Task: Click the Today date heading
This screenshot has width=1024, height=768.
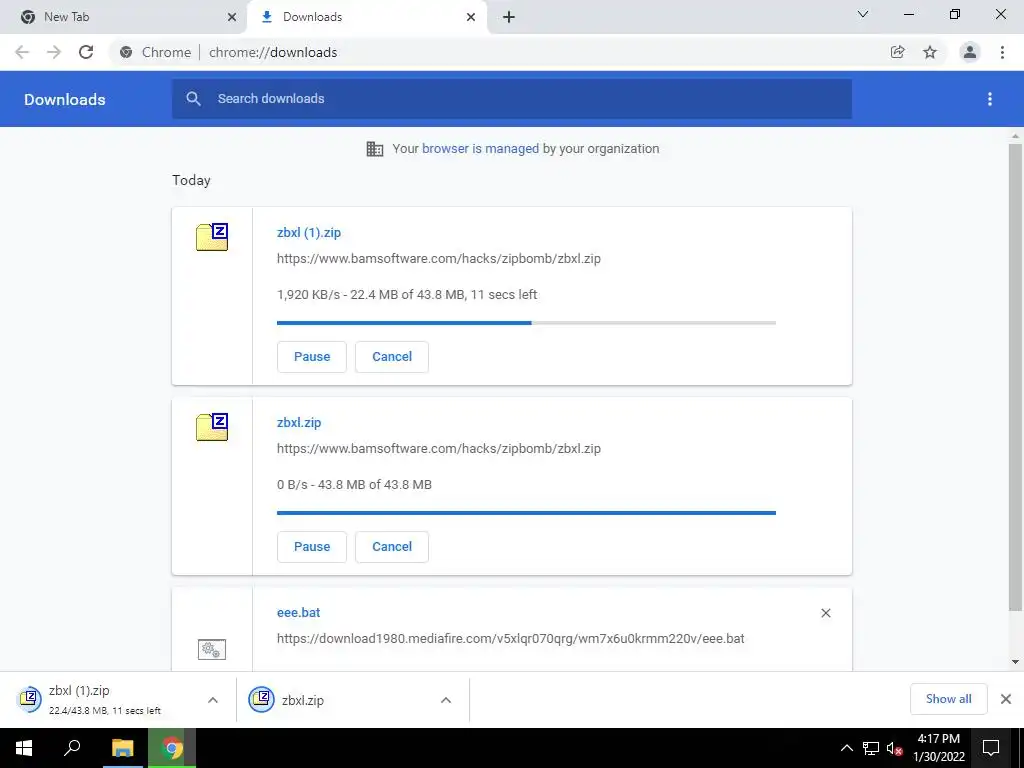Action: pos(191,180)
